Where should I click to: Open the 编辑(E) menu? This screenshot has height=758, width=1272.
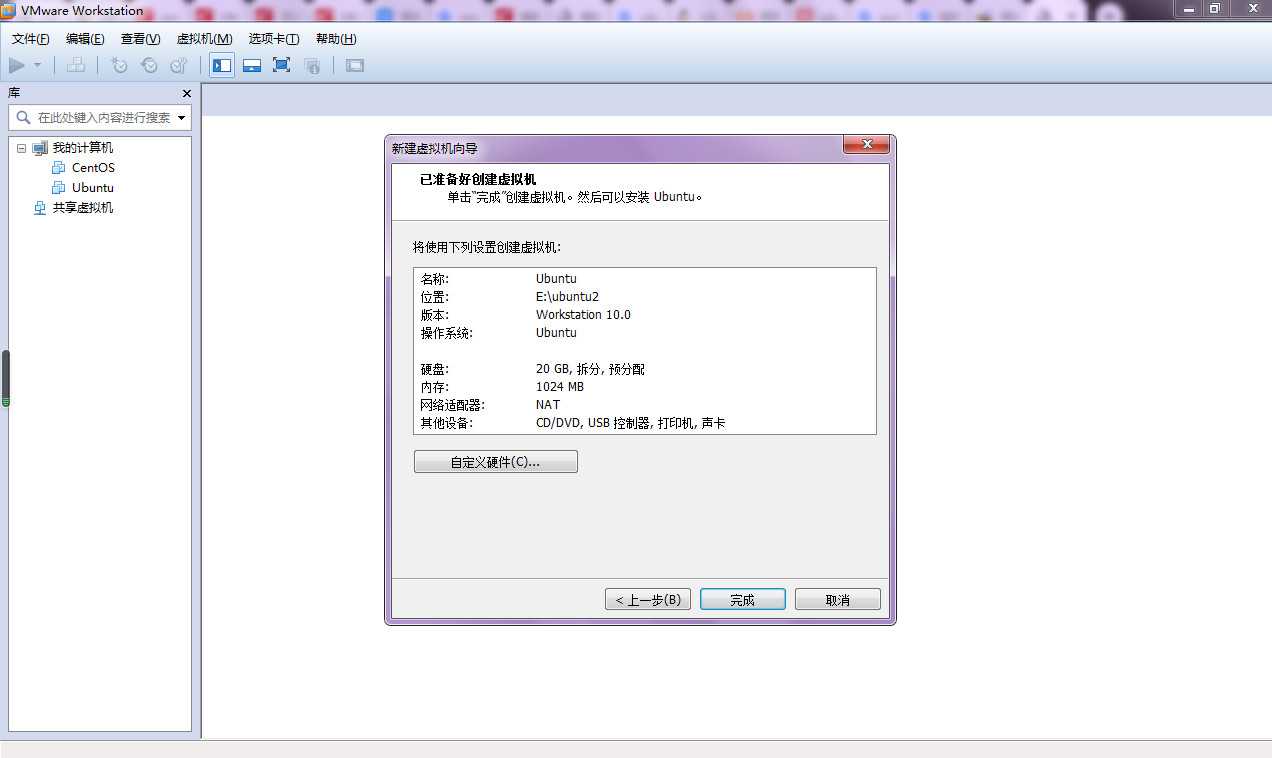85,39
